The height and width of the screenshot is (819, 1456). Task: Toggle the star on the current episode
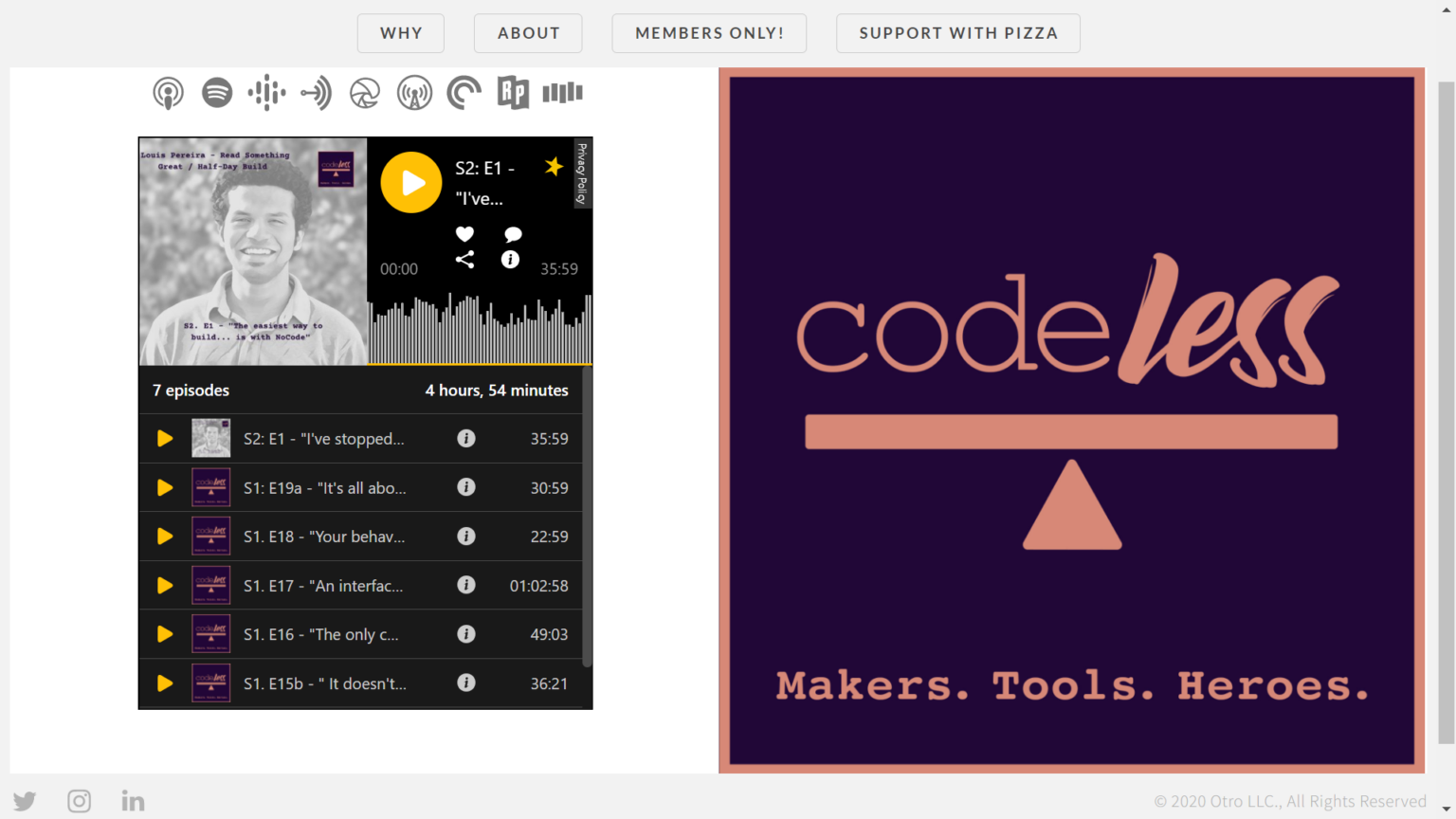pyautogui.click(x=554, y=167)
